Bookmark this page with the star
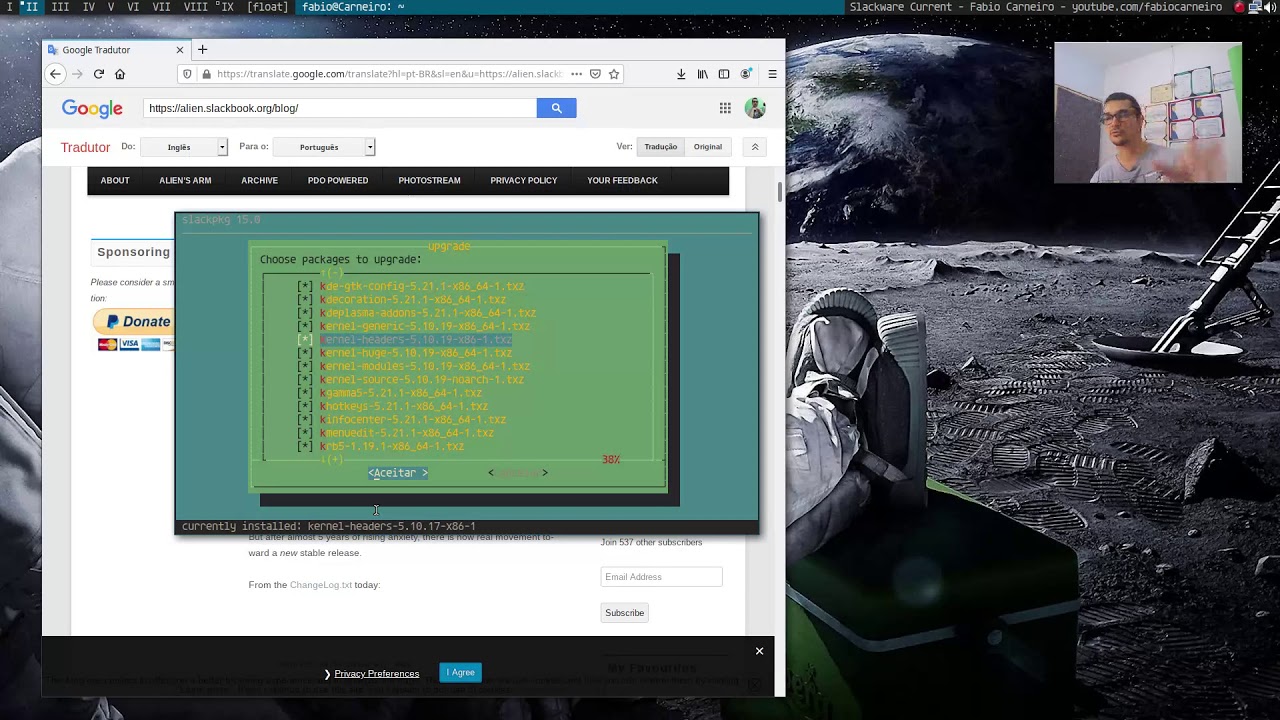The width and height of the screenshot is (1280, 720). (614, 74)
